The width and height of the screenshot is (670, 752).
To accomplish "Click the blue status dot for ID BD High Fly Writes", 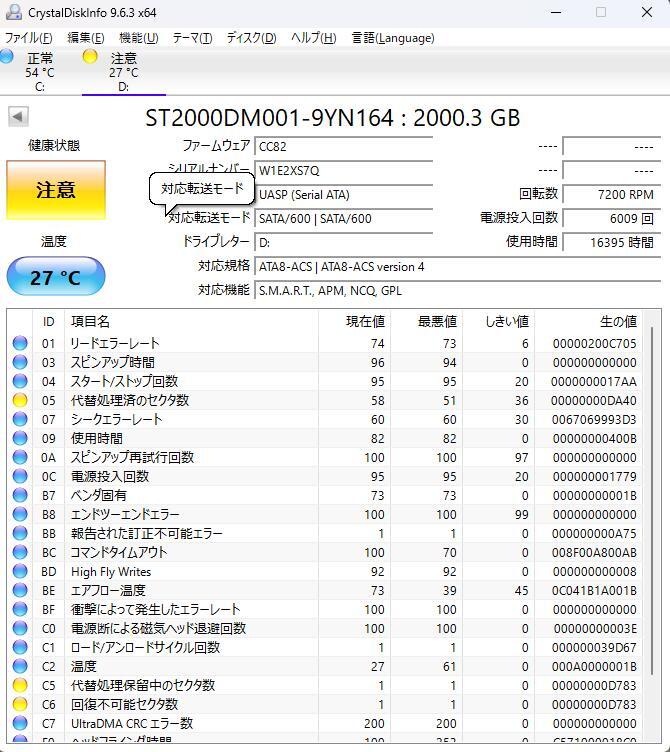I will point(20,571).
